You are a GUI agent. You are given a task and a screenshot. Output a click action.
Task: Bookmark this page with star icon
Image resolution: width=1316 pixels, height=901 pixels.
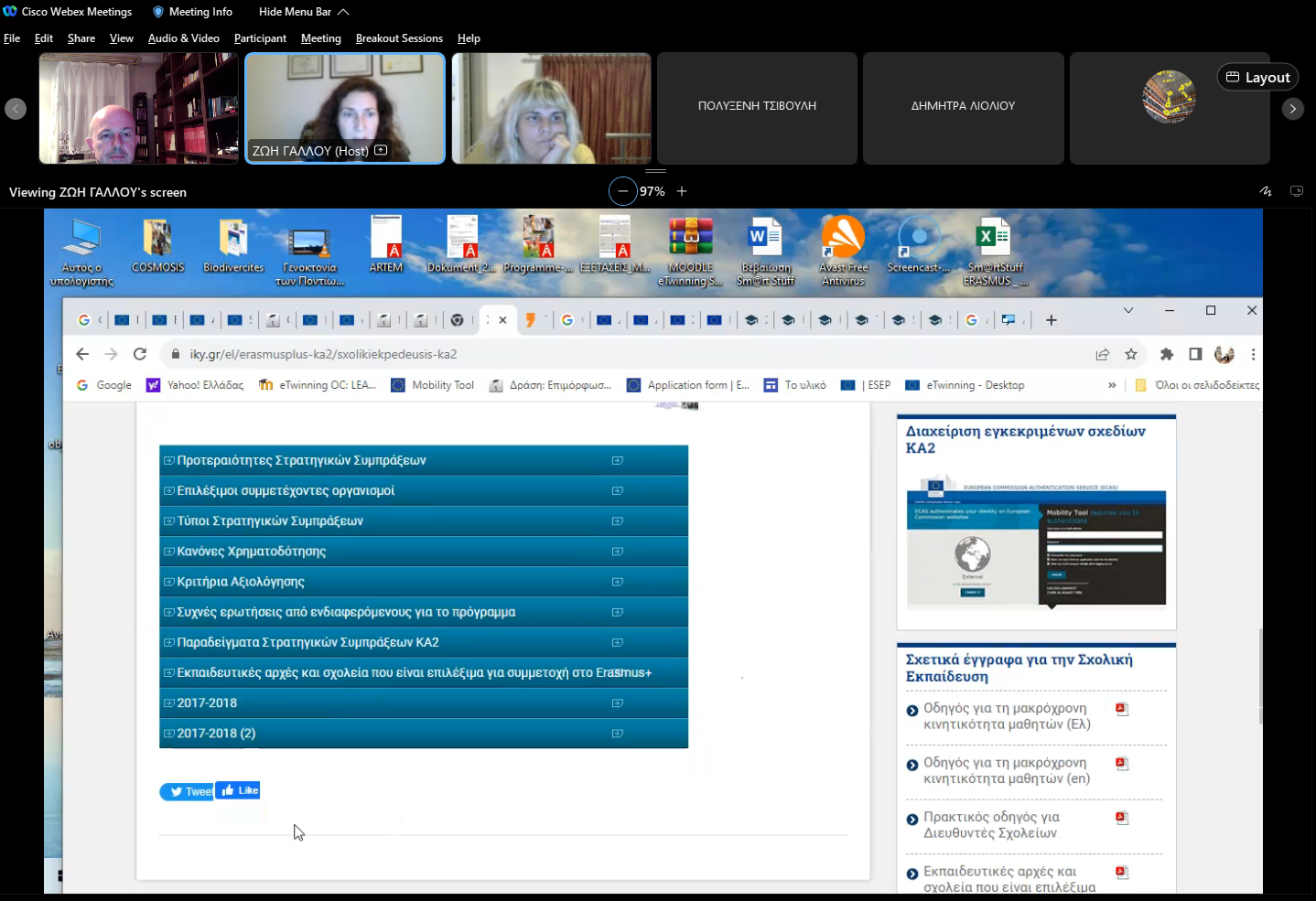(1131, 354)
